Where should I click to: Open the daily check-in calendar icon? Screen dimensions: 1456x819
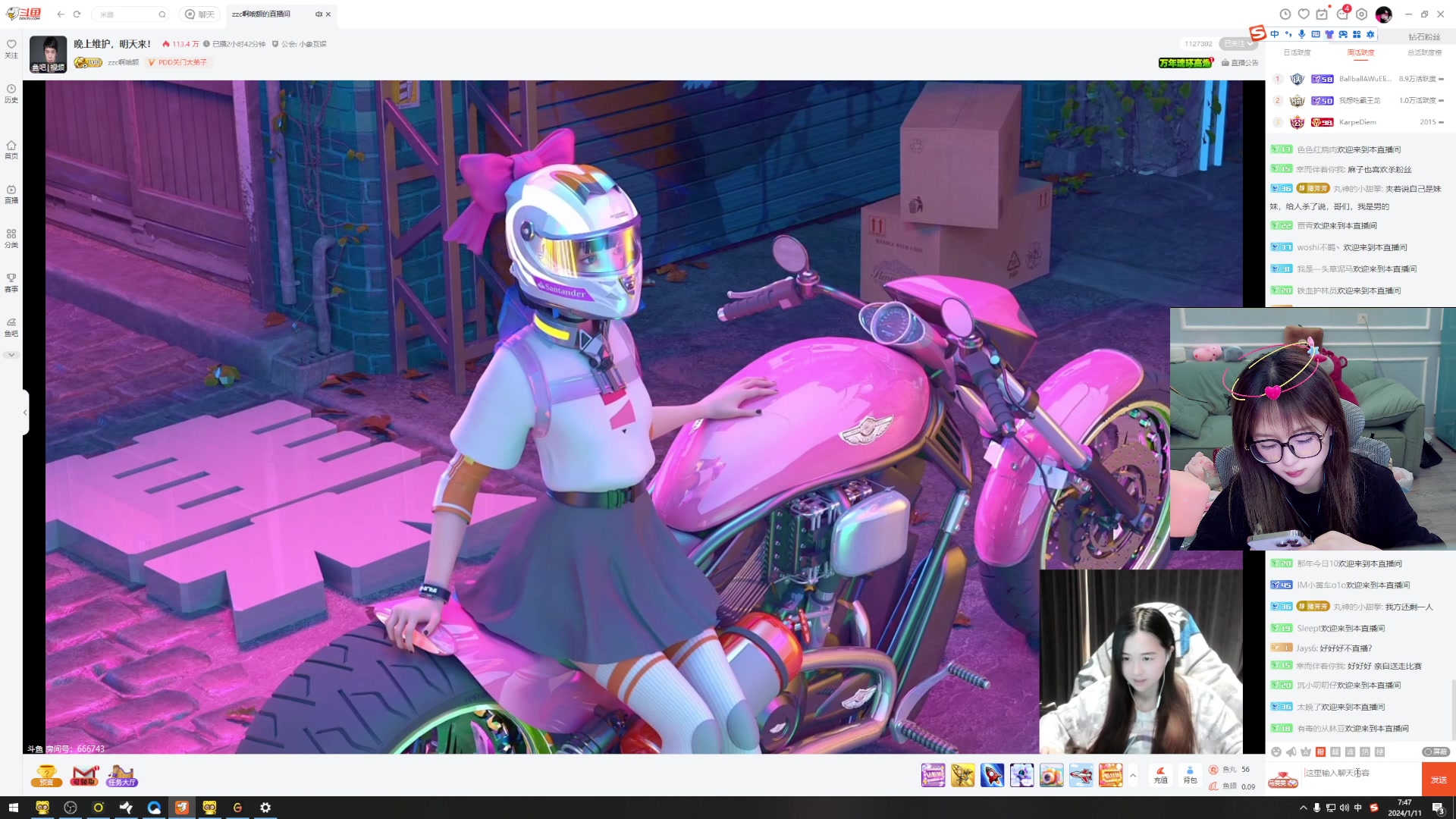(1323, 14)
